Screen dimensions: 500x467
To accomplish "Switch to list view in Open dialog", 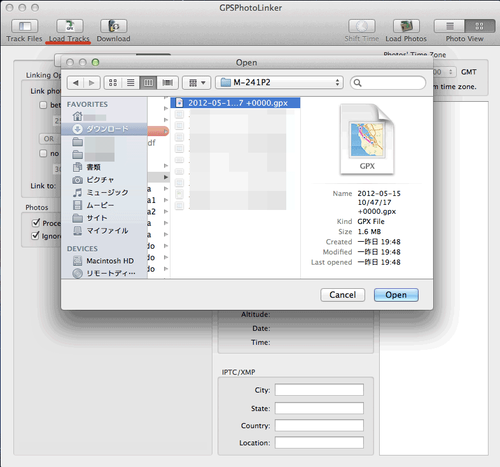I will click(x=131, y=83).
